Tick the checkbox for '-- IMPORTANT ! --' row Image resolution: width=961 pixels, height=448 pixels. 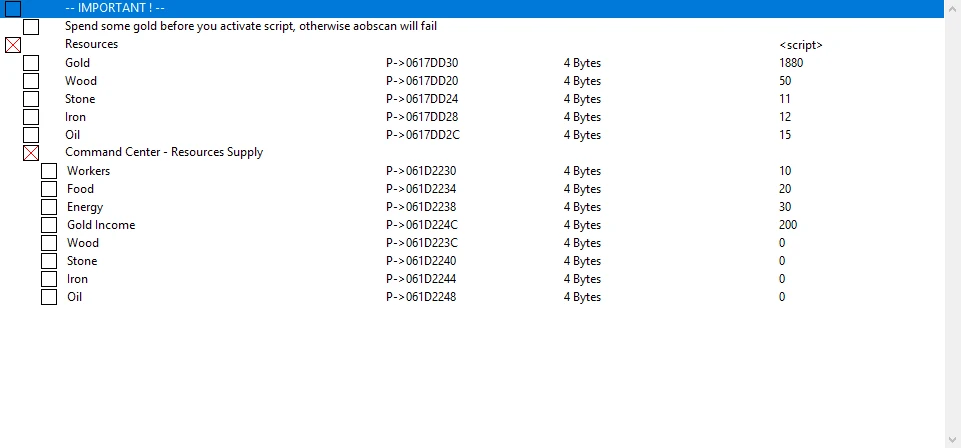click(x=13, y=9)
